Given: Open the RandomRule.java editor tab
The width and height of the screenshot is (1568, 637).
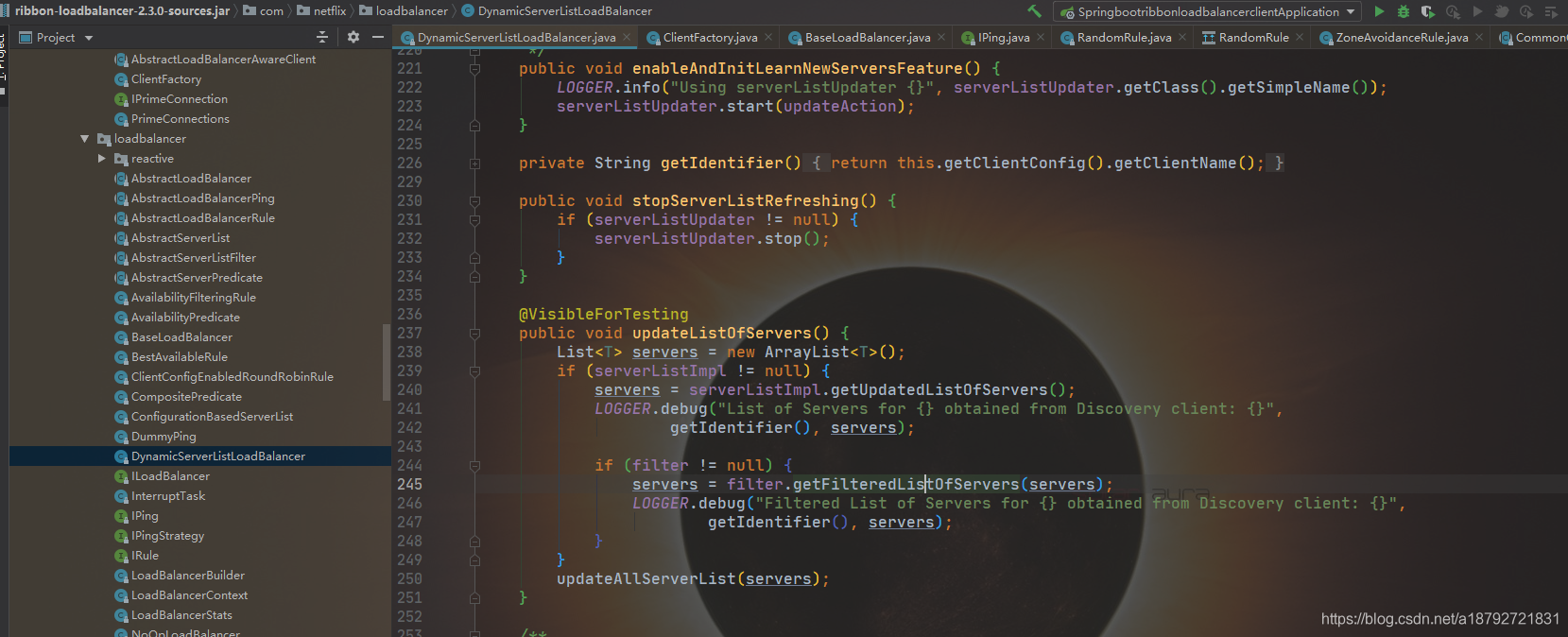Looking at the screenshot, I should 1124,38.
